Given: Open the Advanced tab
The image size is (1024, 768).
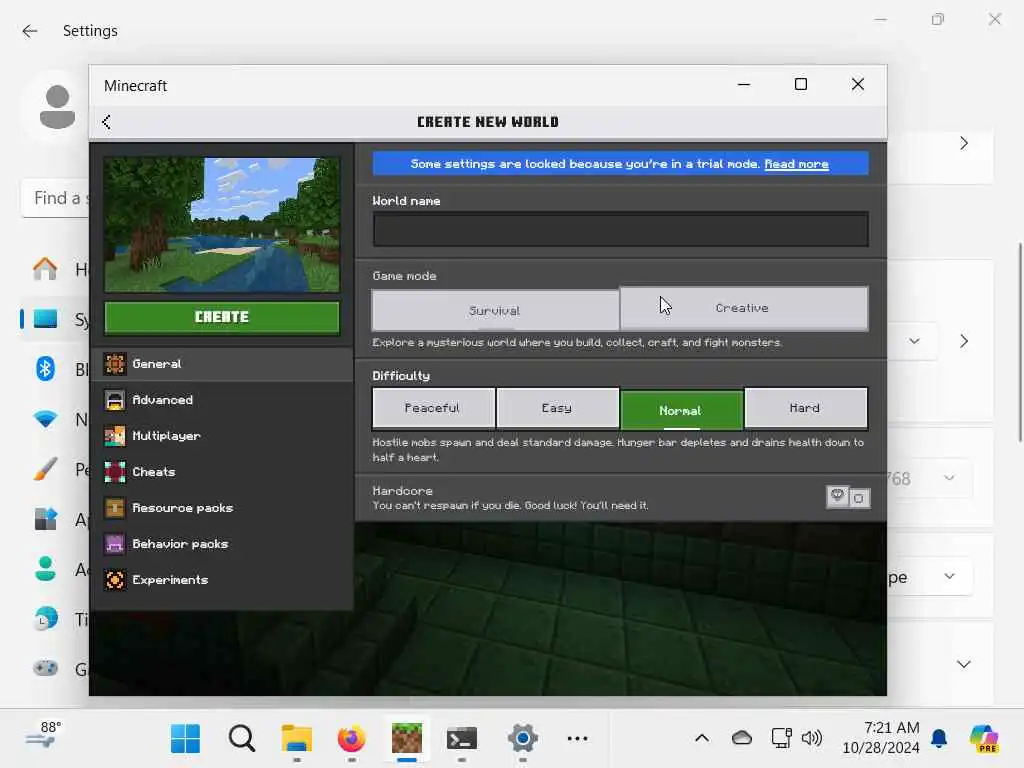Looking at the screenshot, I should pos(222,400).
